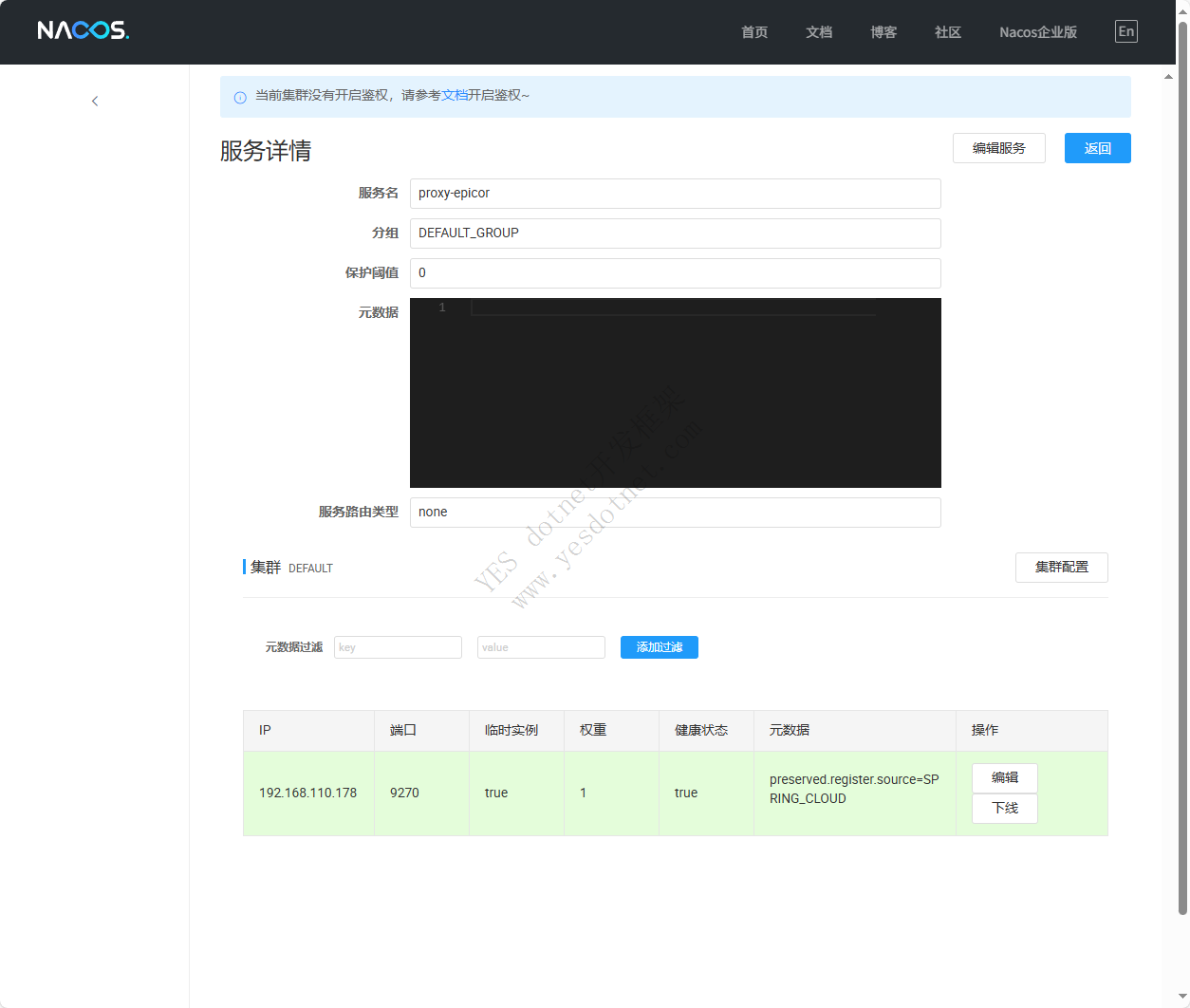Click the 编辑服务 button

coord(999,148)
